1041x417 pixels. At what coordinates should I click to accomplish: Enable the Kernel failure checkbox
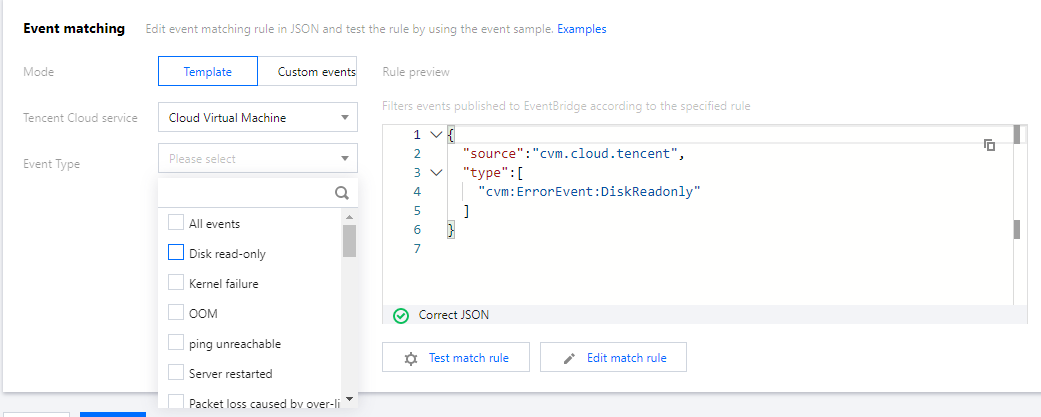tap(176, 283)
